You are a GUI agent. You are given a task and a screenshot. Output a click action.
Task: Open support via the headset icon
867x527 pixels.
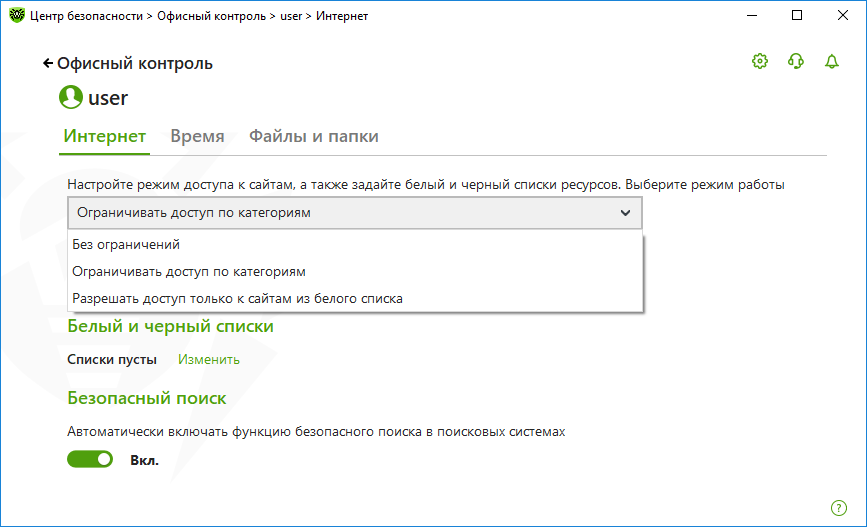click(x=796, y=61)
